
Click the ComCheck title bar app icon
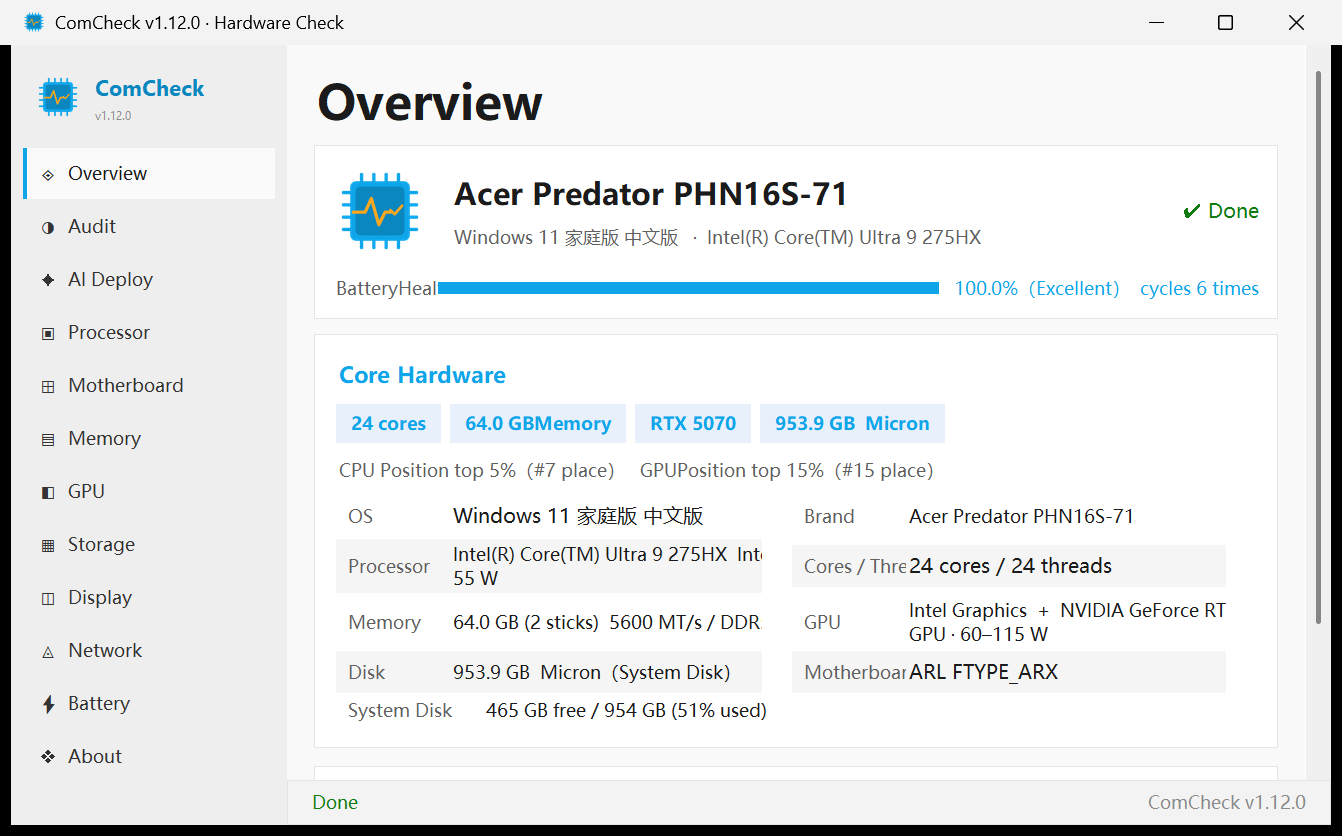click(x=34, y=22)
